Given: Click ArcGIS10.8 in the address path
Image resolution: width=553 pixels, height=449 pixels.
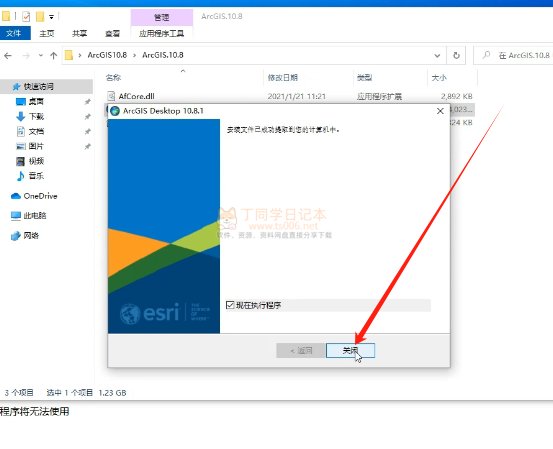Looking at the screenshot, I should pyautogui.click(x=107, y=55).
